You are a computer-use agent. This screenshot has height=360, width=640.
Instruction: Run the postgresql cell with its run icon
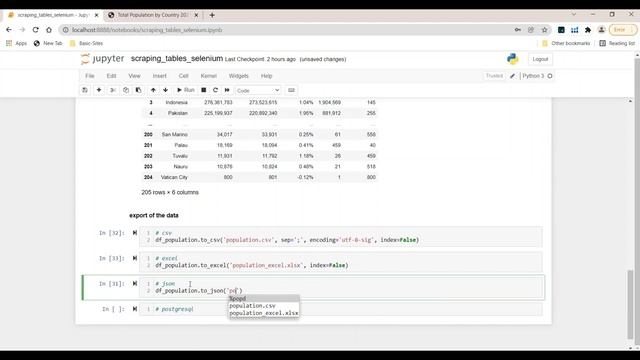(x=135, y=309)
